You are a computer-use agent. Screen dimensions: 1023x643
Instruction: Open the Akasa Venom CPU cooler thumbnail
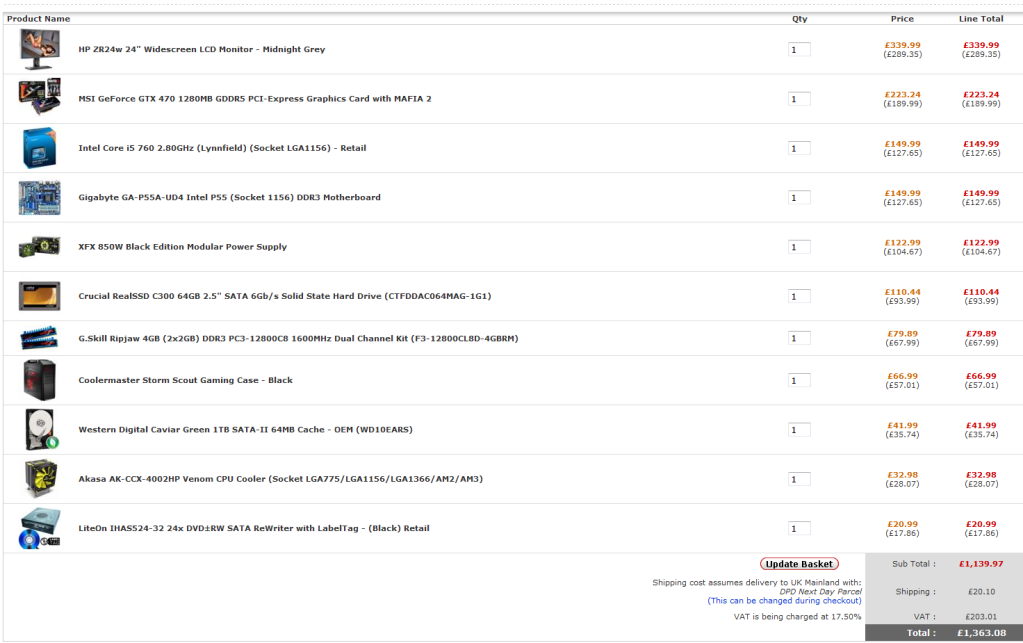point(40,479)
